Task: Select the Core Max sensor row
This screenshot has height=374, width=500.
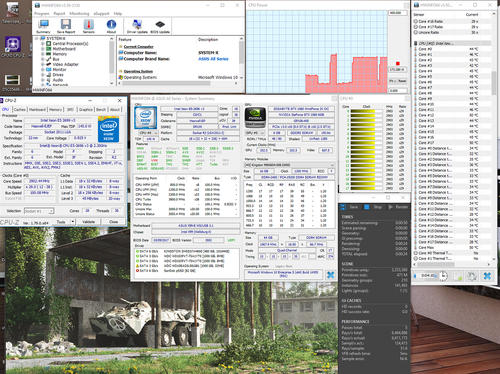Action: [452, 247]
